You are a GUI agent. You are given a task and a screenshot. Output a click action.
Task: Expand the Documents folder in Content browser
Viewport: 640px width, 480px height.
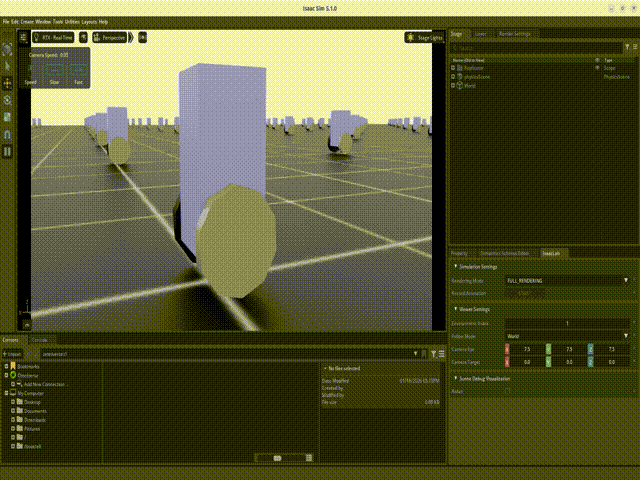(13, 411)
